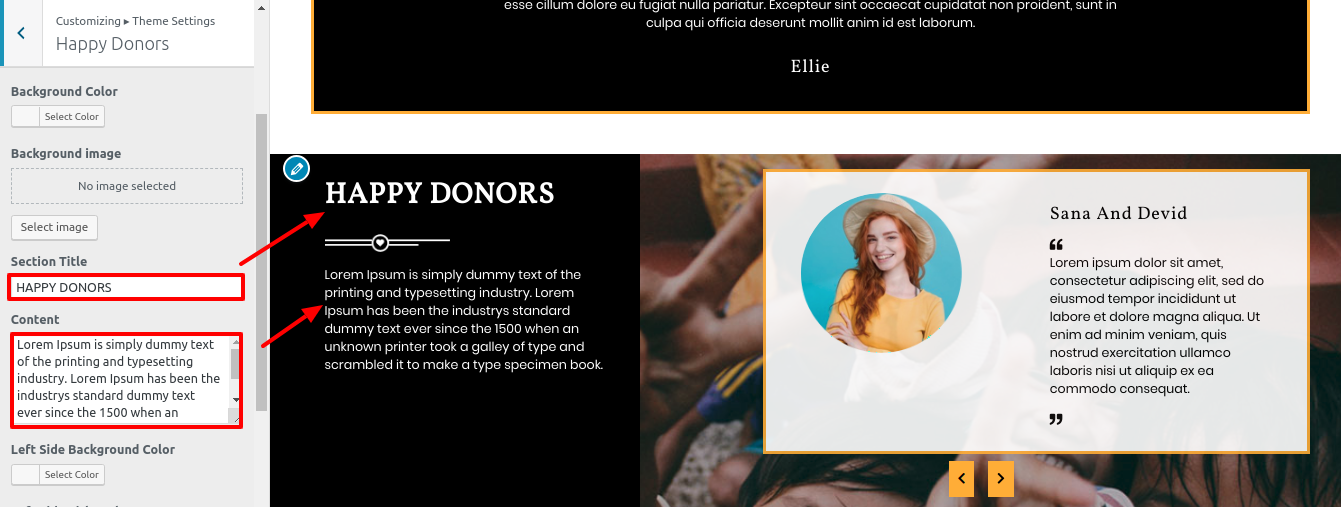The height and width of the screenshot is (507, 1341).
Task: Go to next testimonial slide arrow
Action: pos(1001,479)
